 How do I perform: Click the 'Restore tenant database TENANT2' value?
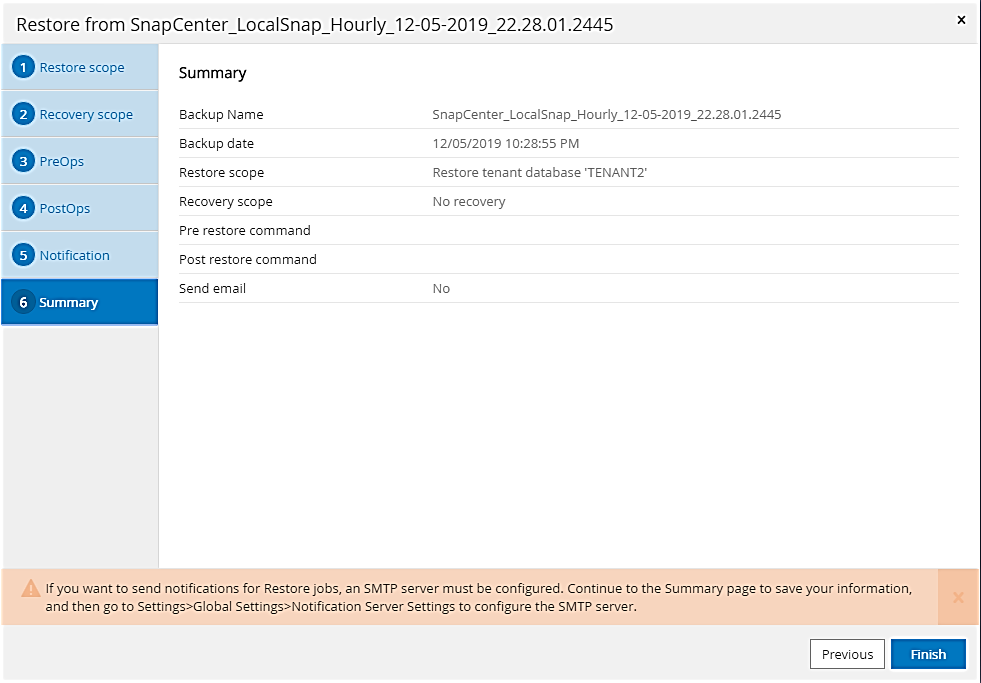tap(539, 173)
